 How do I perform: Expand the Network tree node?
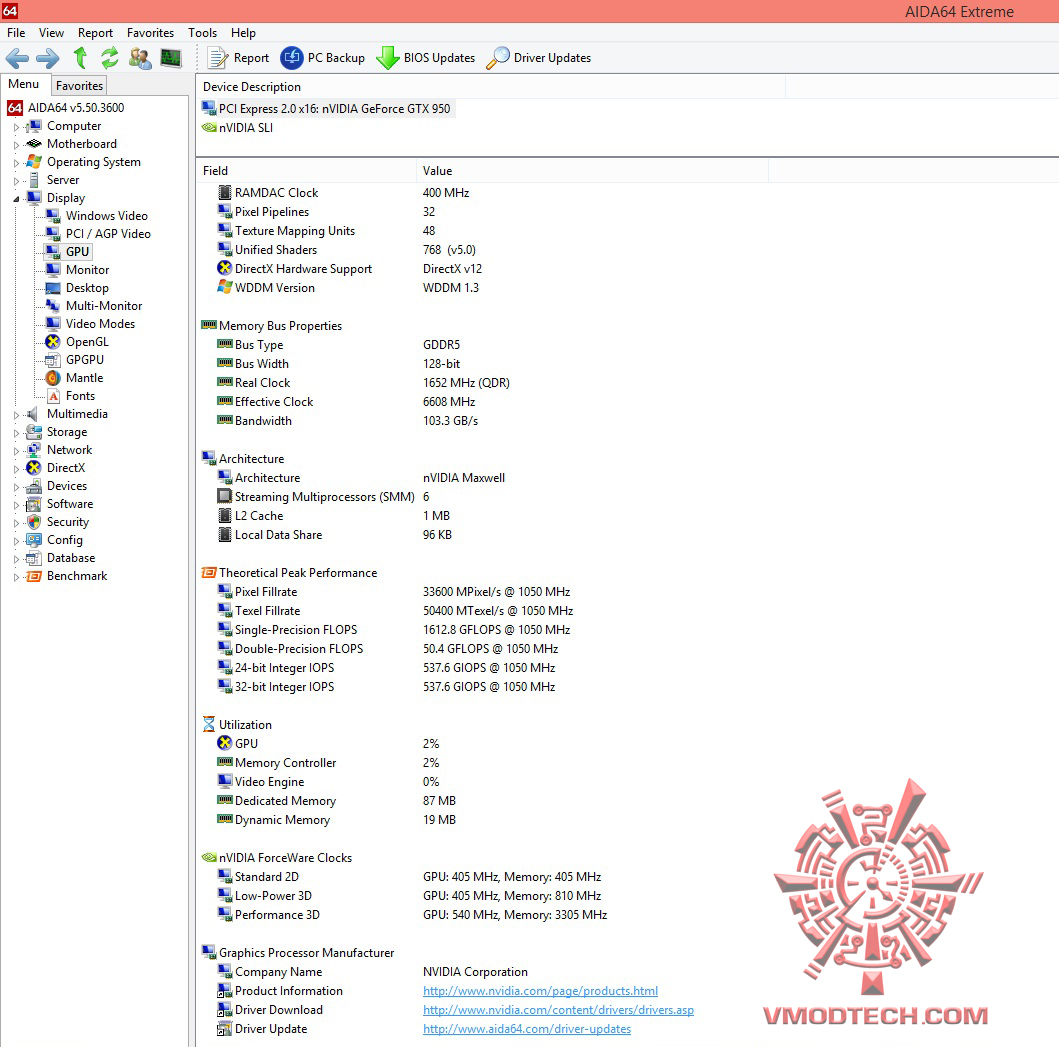pyautogui.click(x=16, y=451)
